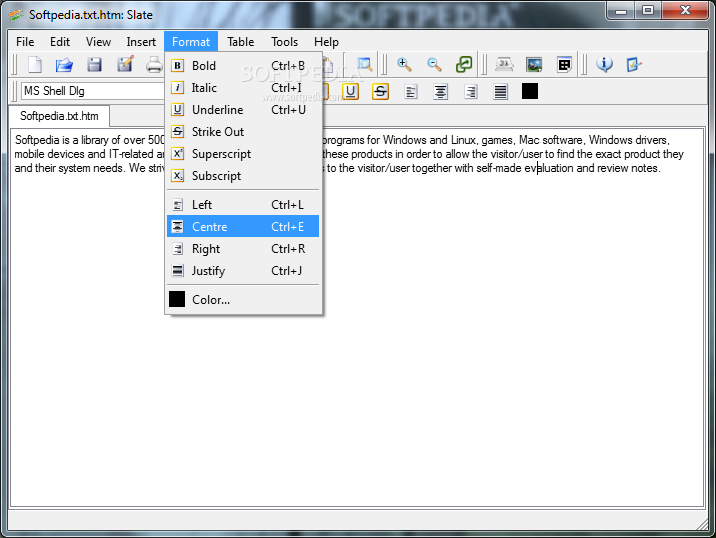Maximize the Slate window
716x538 pixels.
click(648, 11)
